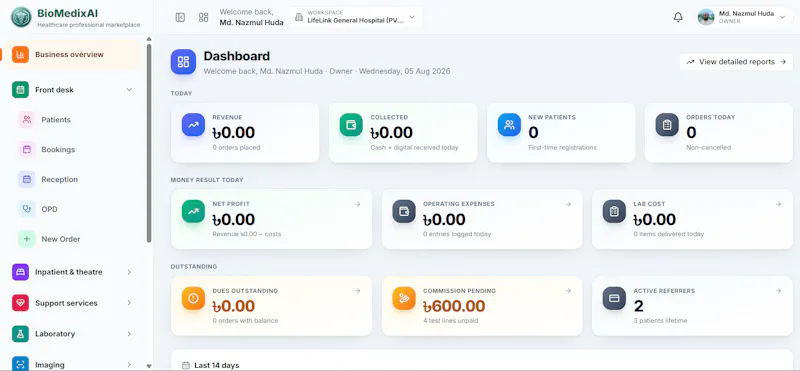Click 'Cash + digital received today' text

point(414,147)
